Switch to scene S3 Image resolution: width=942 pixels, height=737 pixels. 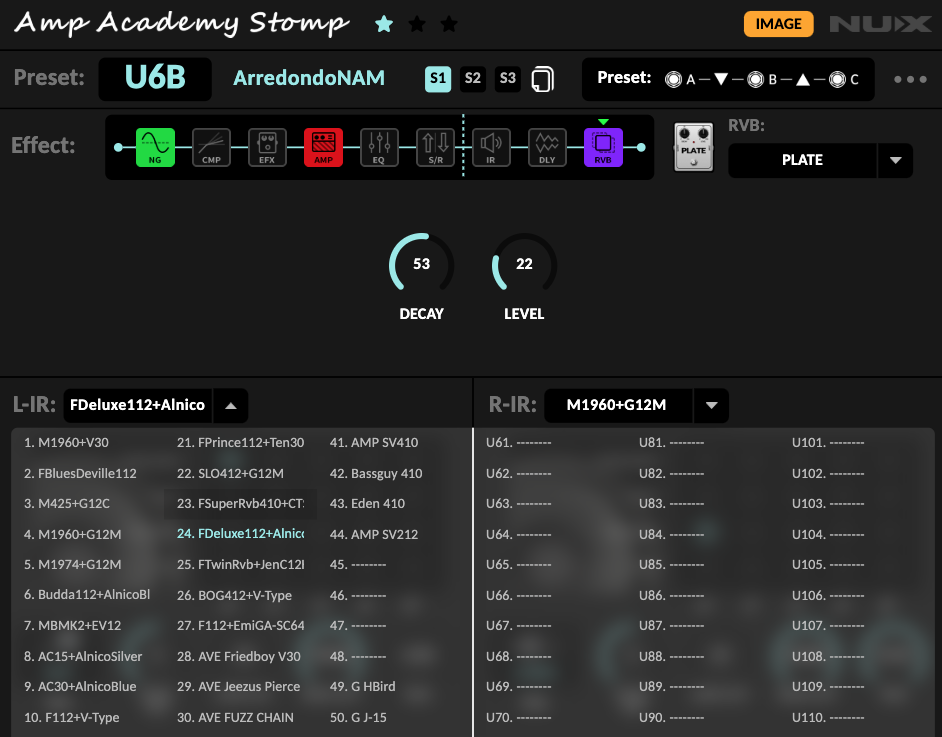508,79
